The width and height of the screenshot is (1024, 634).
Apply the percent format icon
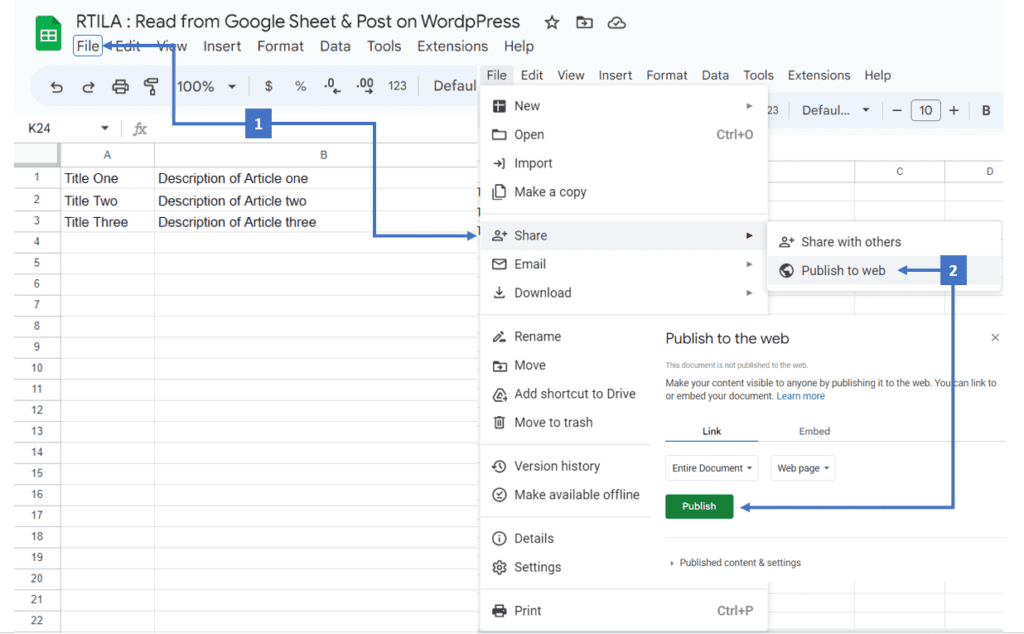click(300, 86)
